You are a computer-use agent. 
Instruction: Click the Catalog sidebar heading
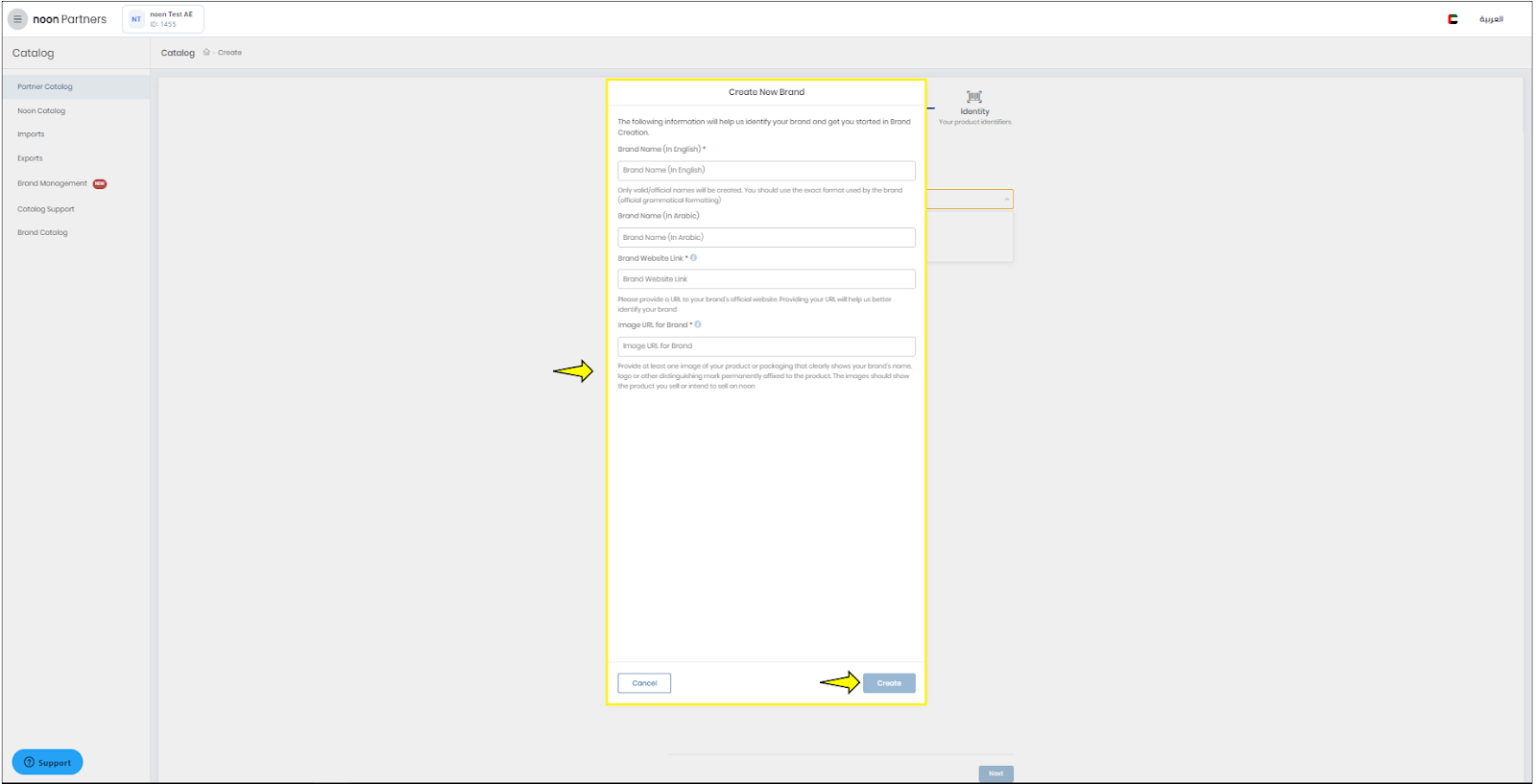pos(34,53)
